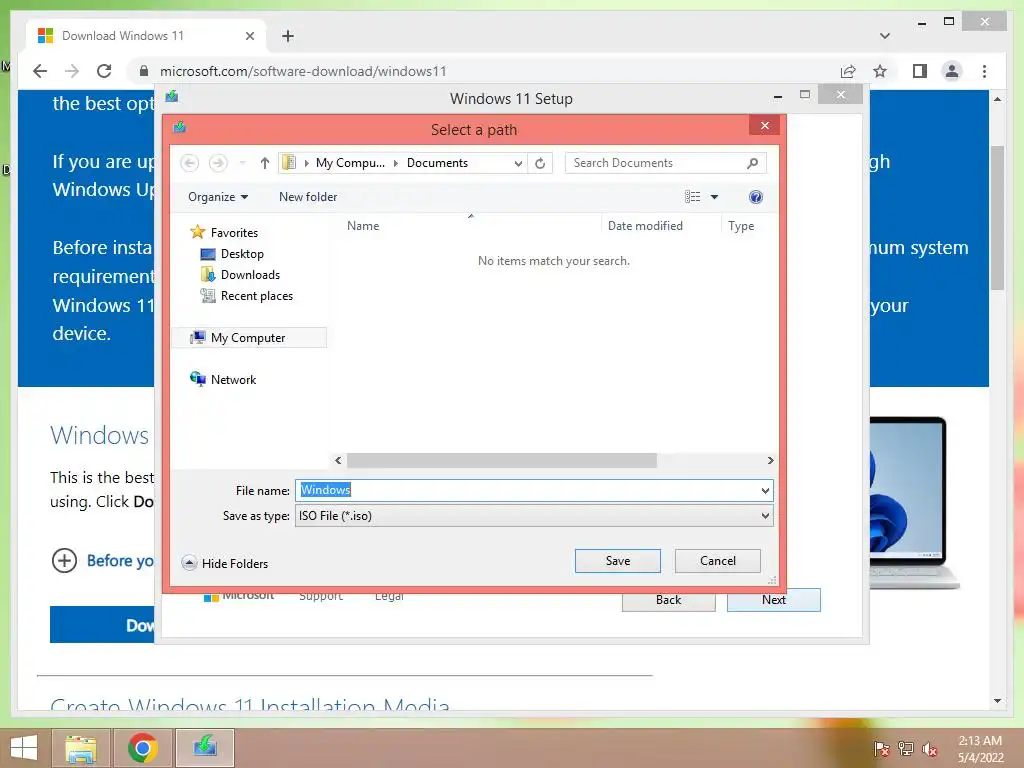Click the Forward arrow in Select a path dialog
This screenshot has height=768, width=1024.
[218, 163]
